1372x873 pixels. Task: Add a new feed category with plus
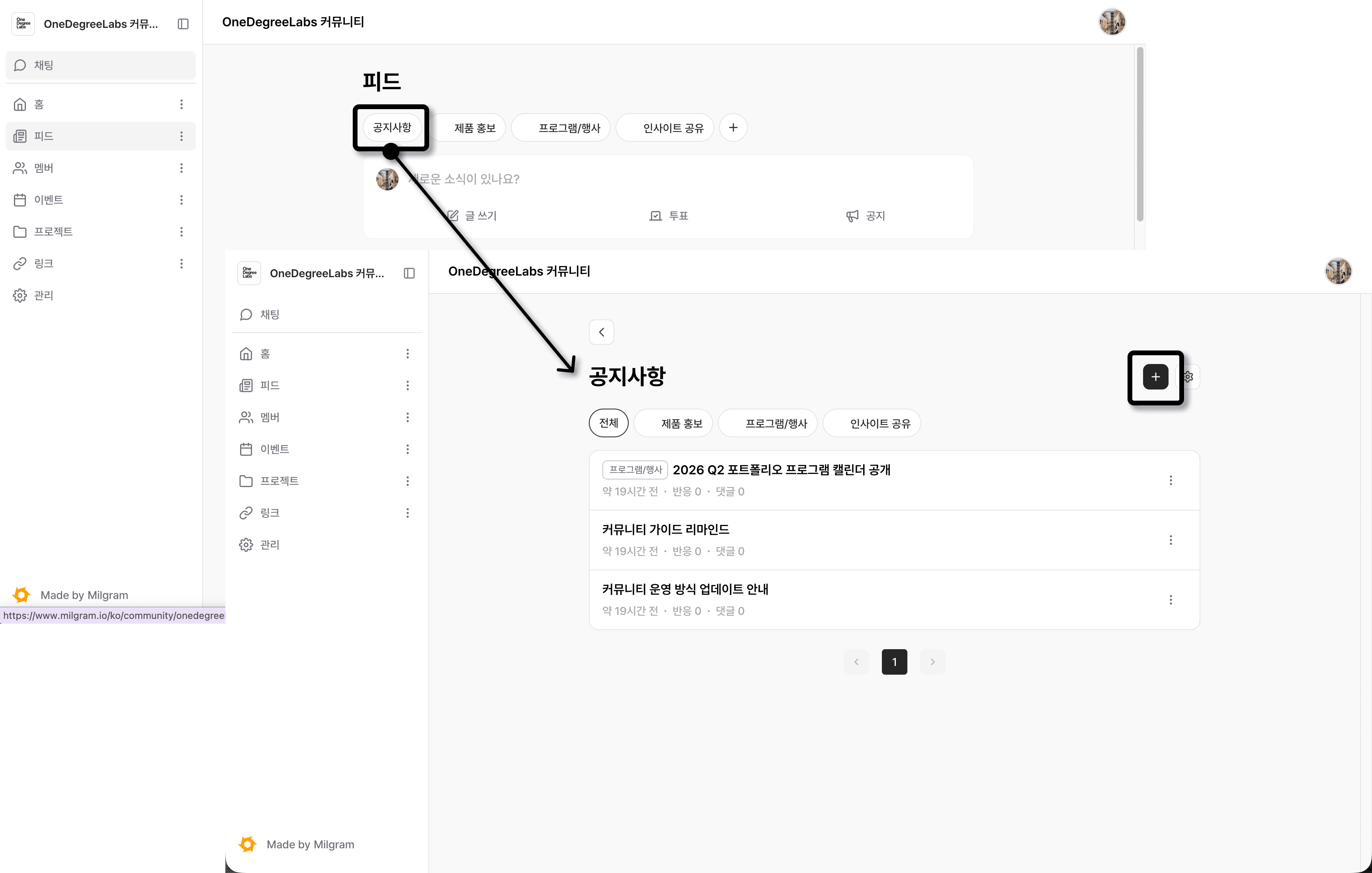click(733, 128)
